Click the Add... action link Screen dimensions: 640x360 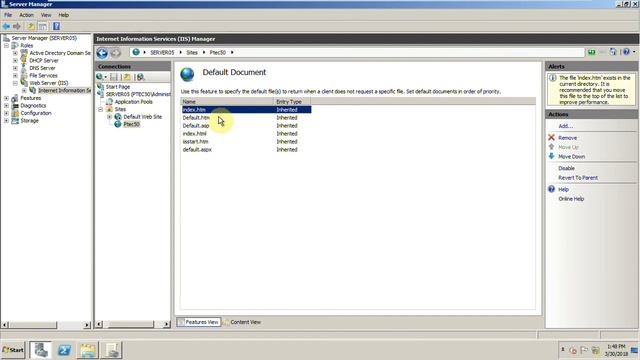[566, 126]
